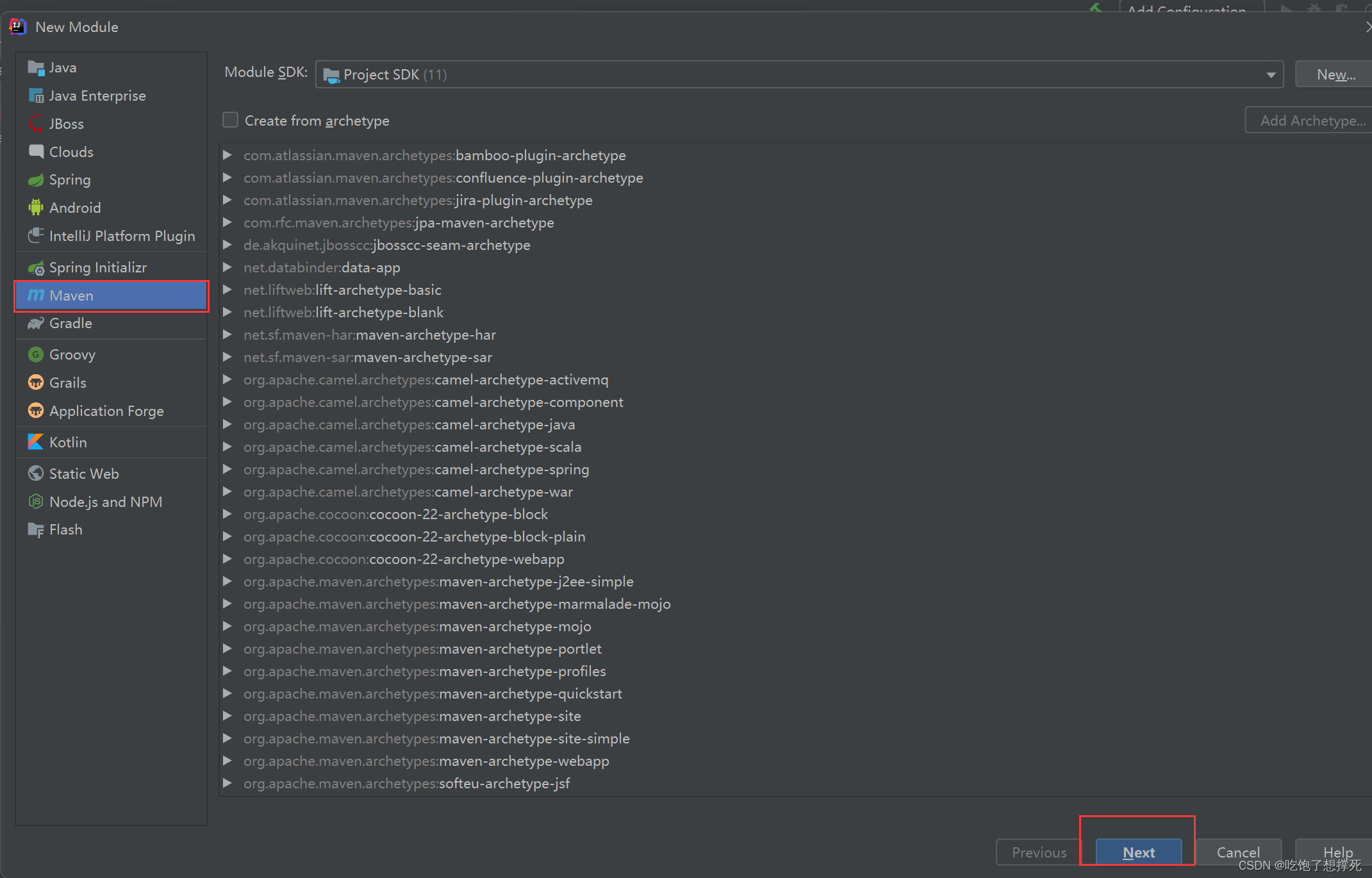Select softeu-archetype-jsf row
The image size is (1372, 878).
[795, 783]
